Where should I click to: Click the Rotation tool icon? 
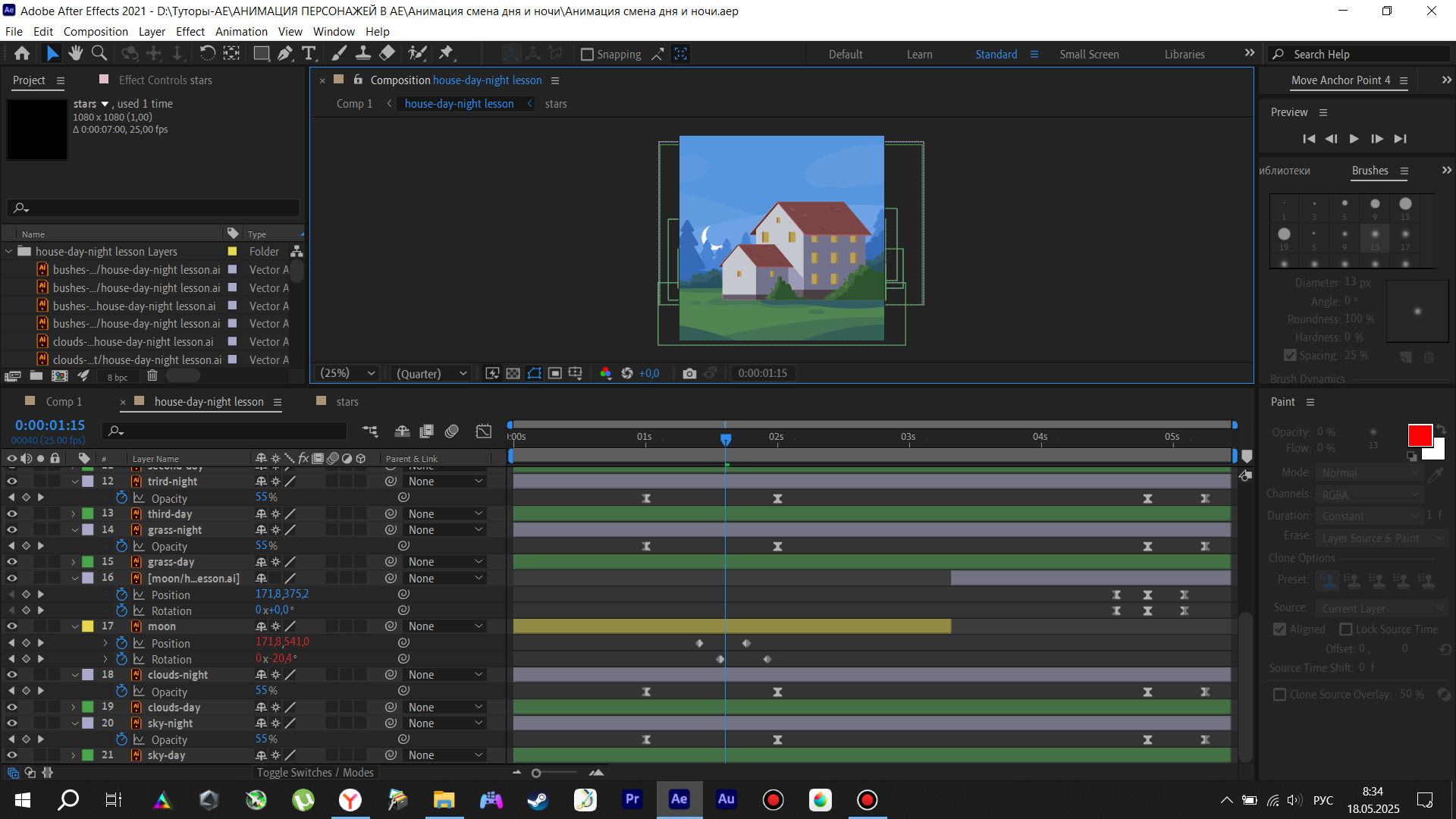[x=207, y=53]
